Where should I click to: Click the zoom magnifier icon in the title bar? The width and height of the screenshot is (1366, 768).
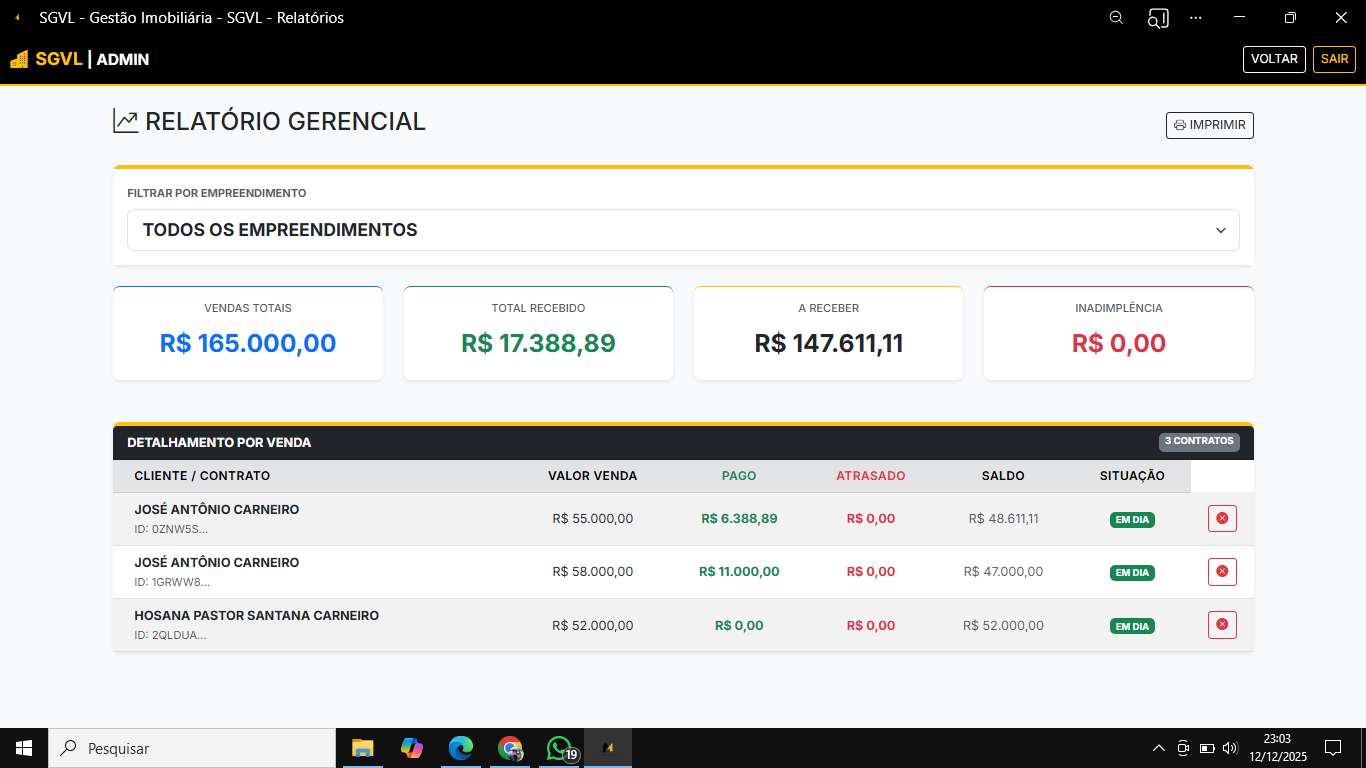(1116, 17)
